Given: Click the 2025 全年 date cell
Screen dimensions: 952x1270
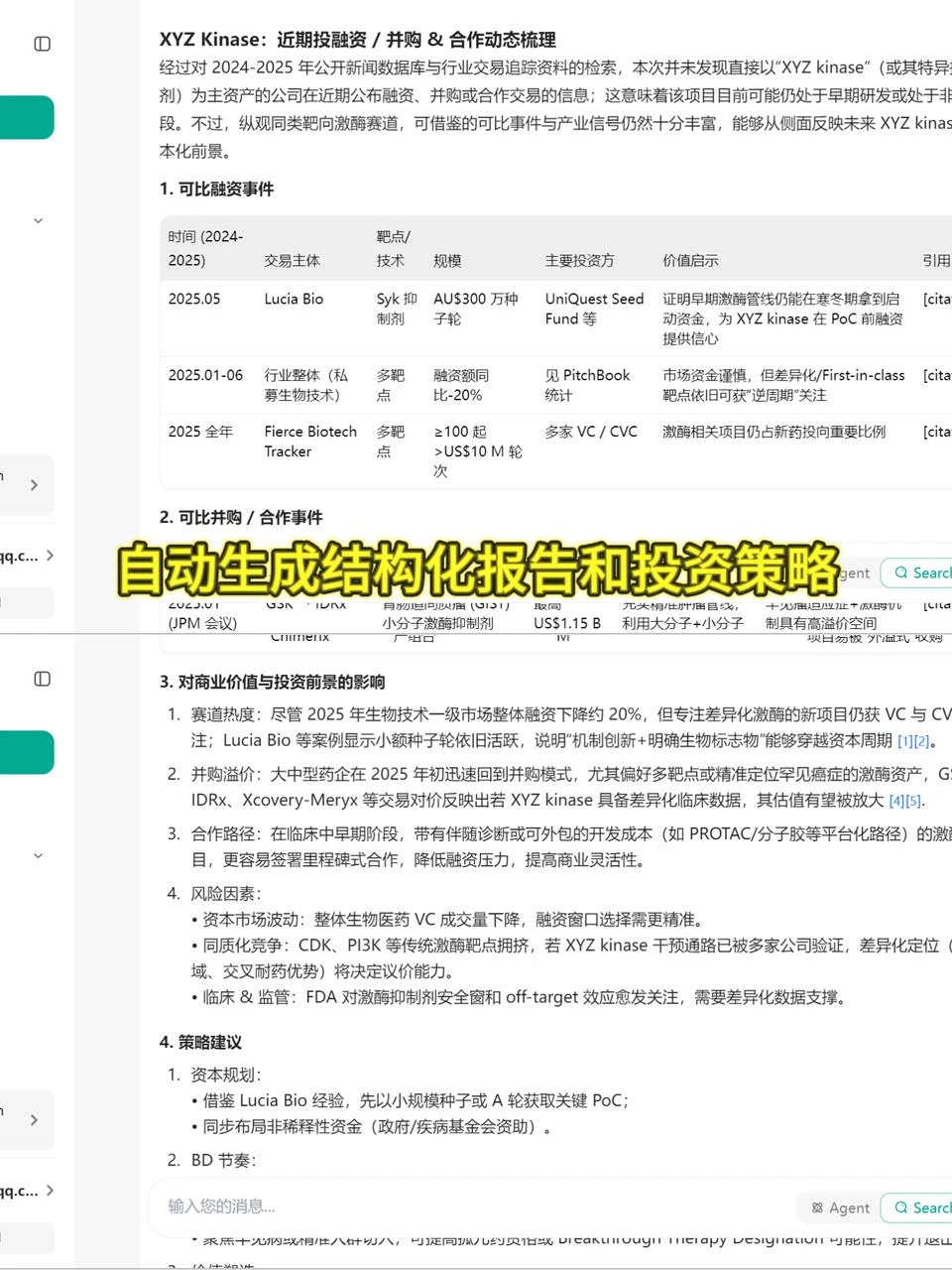Looking at the screenshot, I should coord(200,432).
